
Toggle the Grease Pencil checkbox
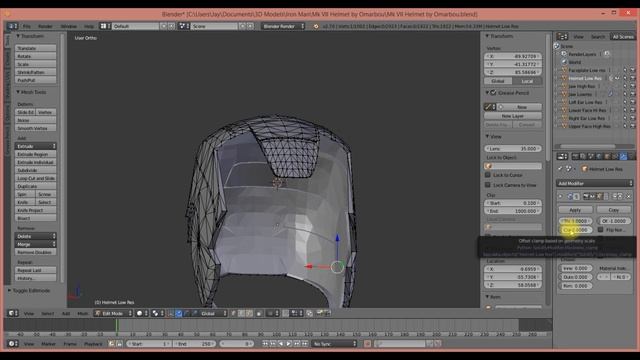coord(493,93)
